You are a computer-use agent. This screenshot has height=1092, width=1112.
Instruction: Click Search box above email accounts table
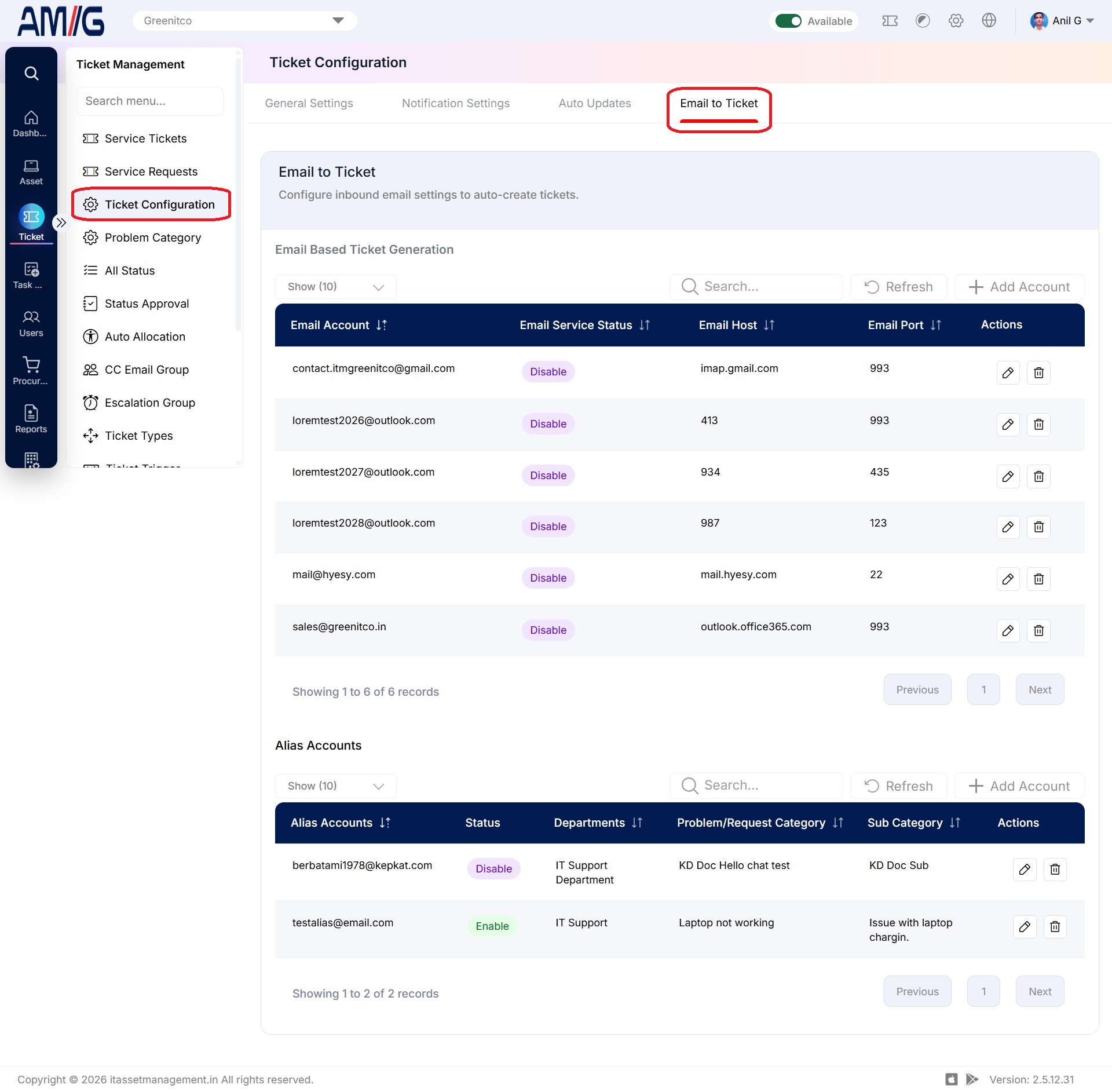756,287
